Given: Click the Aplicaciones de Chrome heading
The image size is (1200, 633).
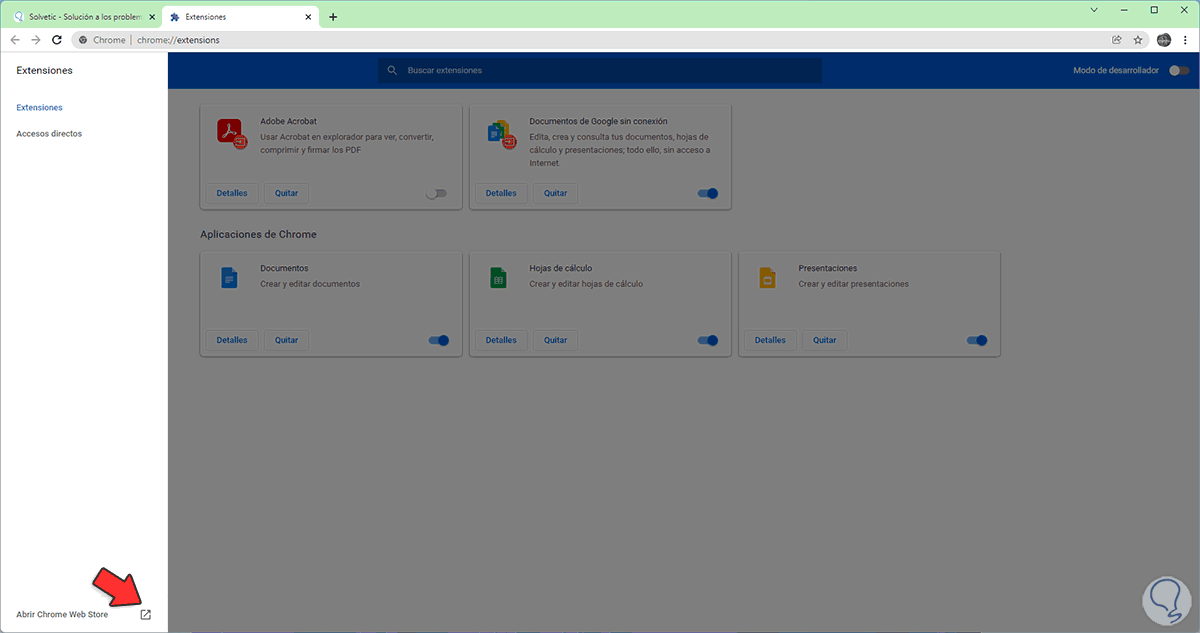Looking at the screenshot, I should pos(258,234).
